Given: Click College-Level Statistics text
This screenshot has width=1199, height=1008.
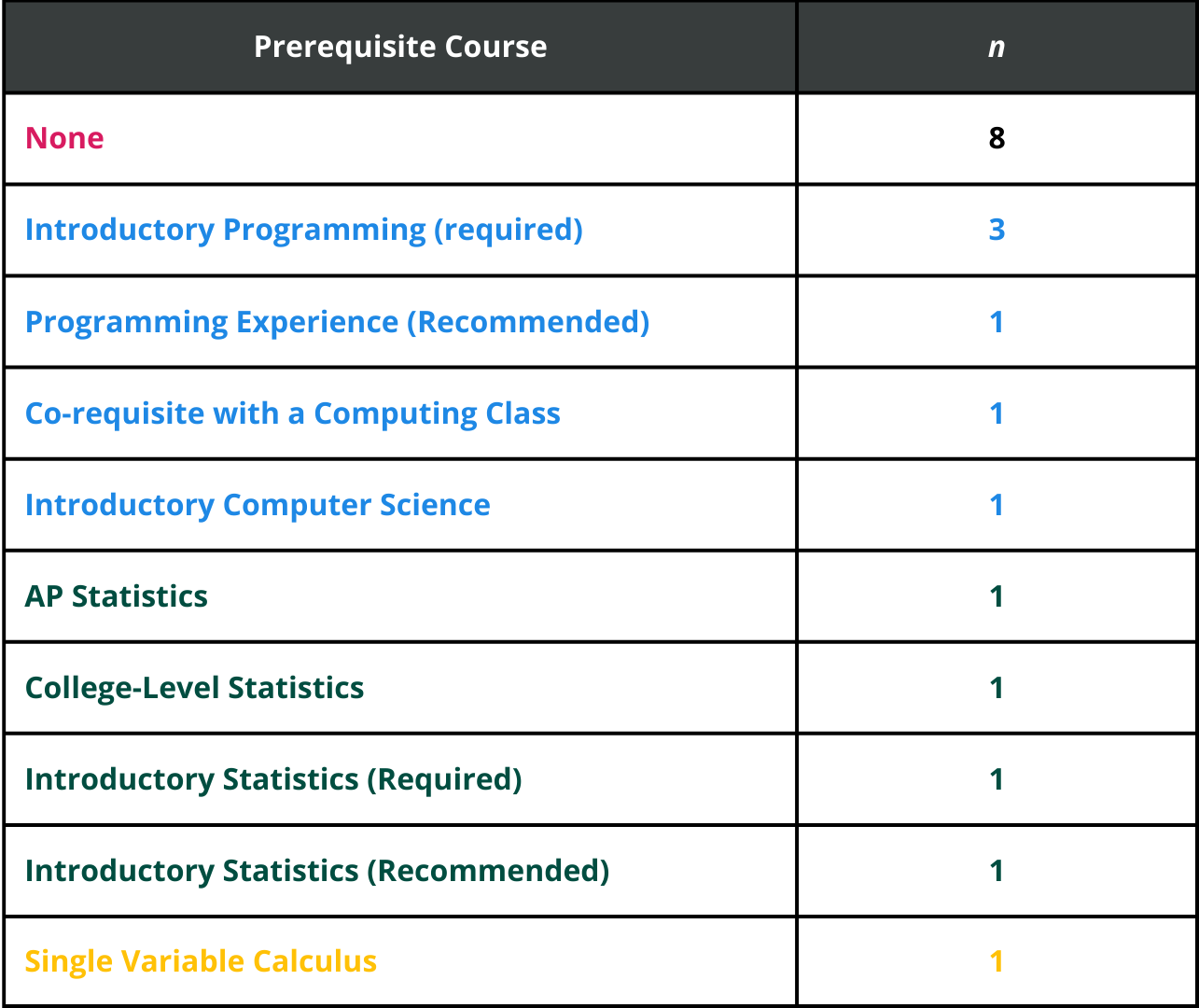Looking at the screenshot, I should 194,688.
